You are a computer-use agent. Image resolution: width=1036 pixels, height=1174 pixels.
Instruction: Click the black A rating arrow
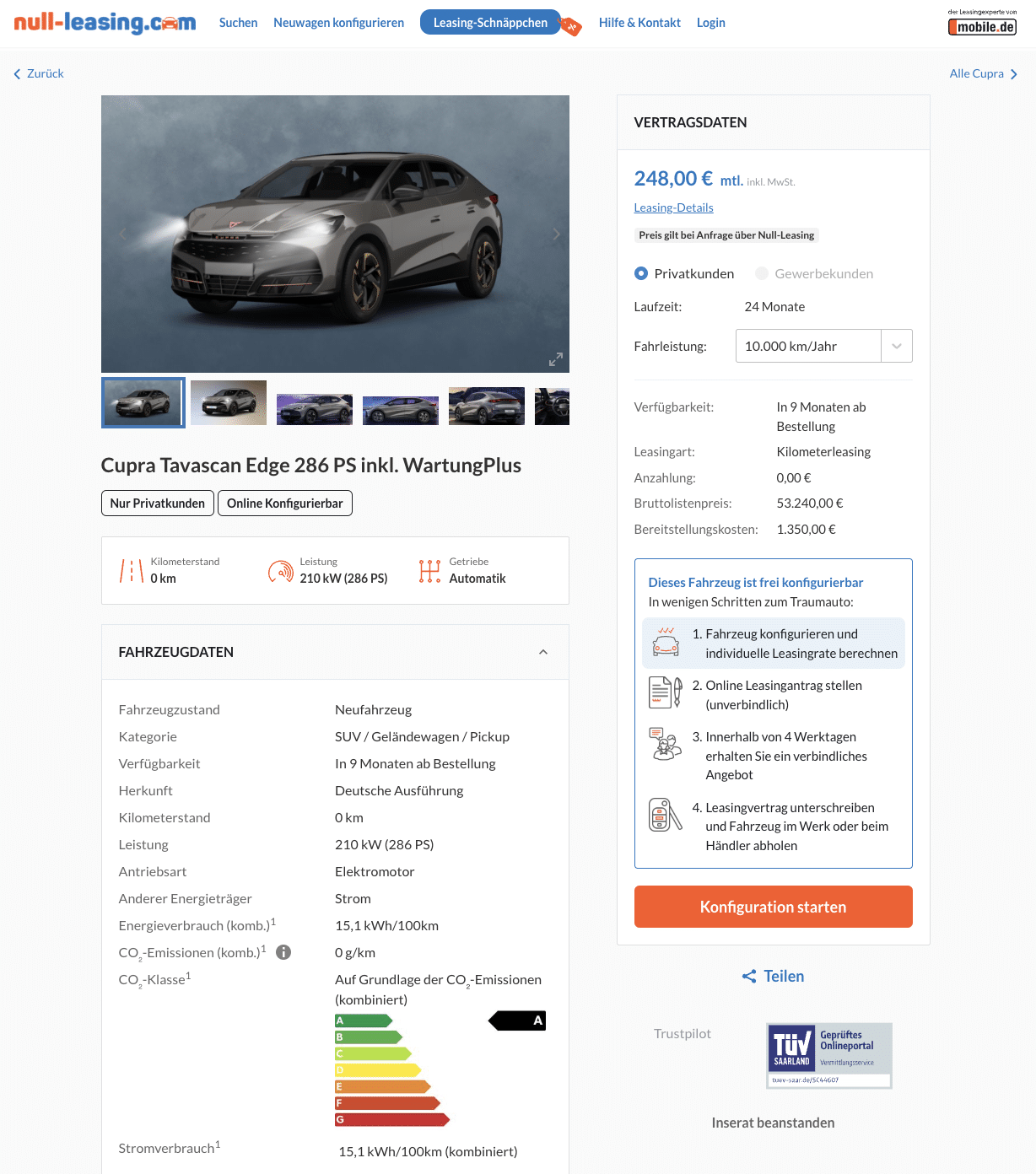pos(517,1021)
